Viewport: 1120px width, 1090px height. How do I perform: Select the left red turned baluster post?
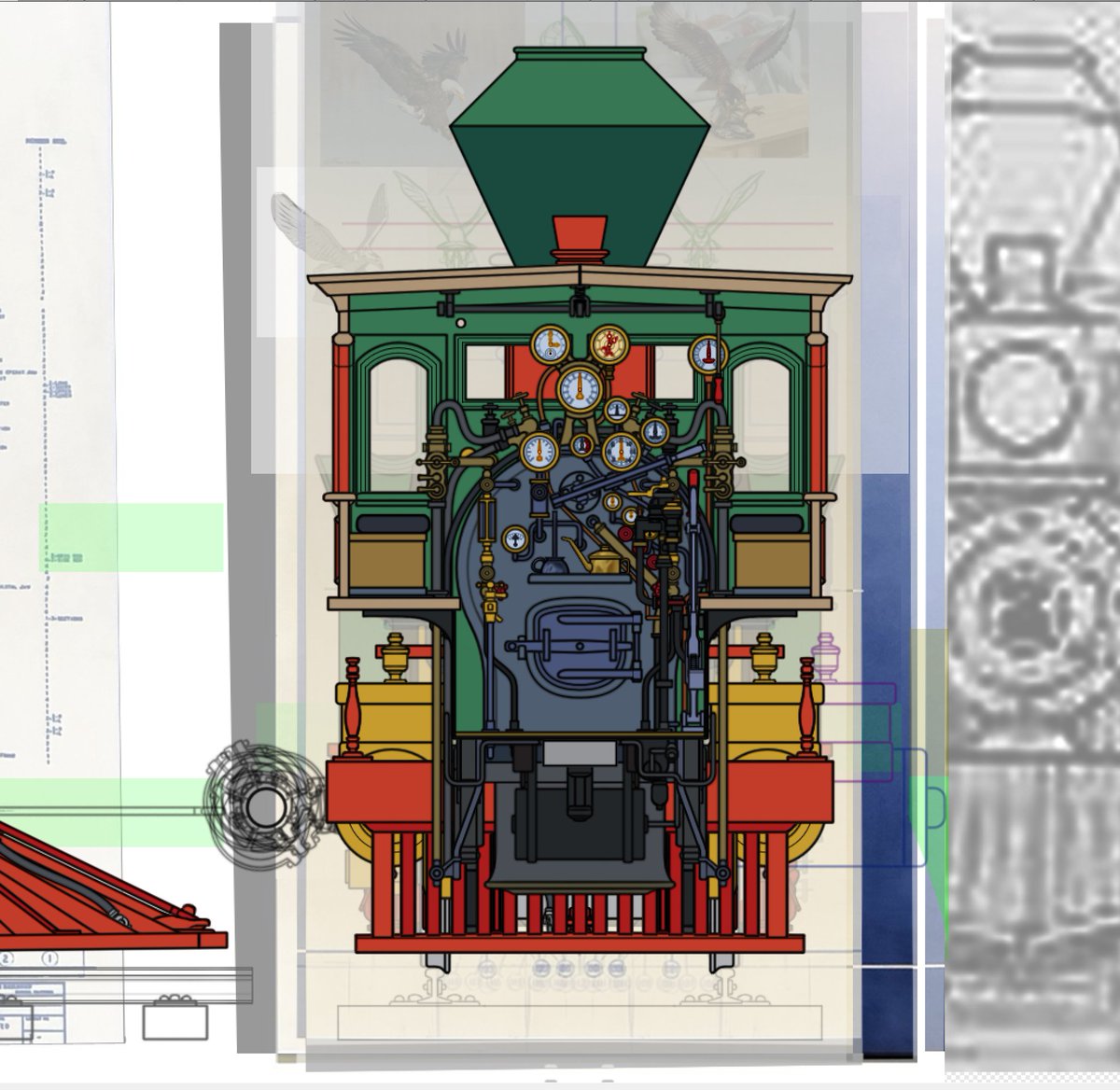click(353, 706)
